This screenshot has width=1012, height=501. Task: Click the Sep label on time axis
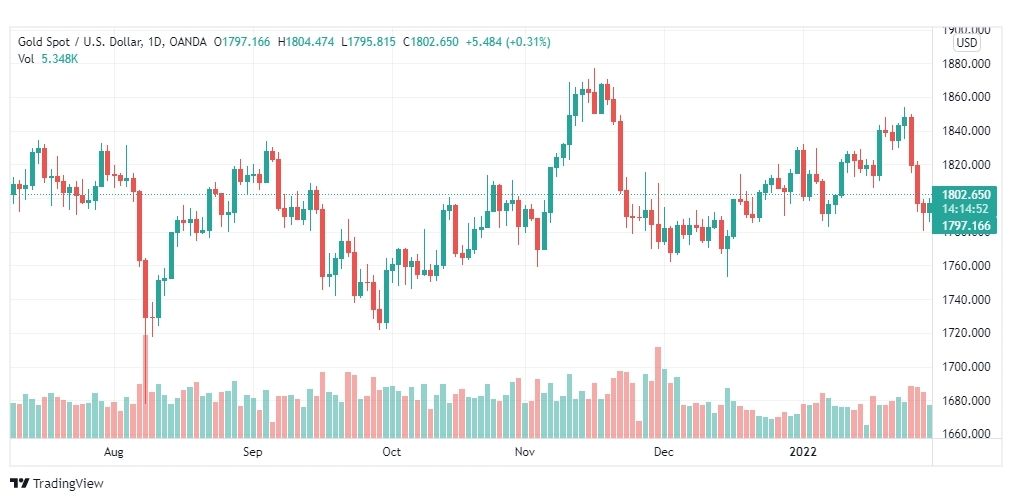pos(252,452)
